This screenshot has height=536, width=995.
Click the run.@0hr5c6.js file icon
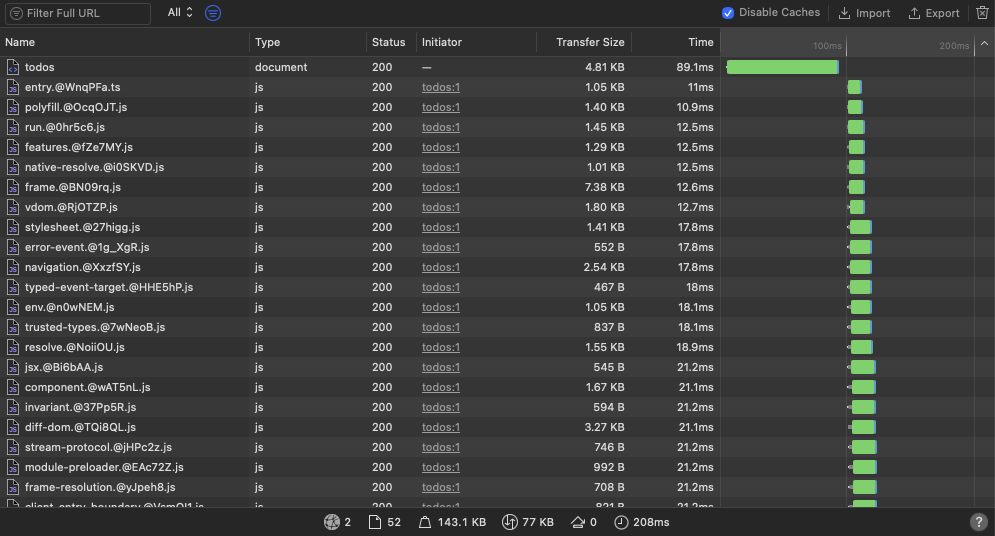click(x=13, y=127)
